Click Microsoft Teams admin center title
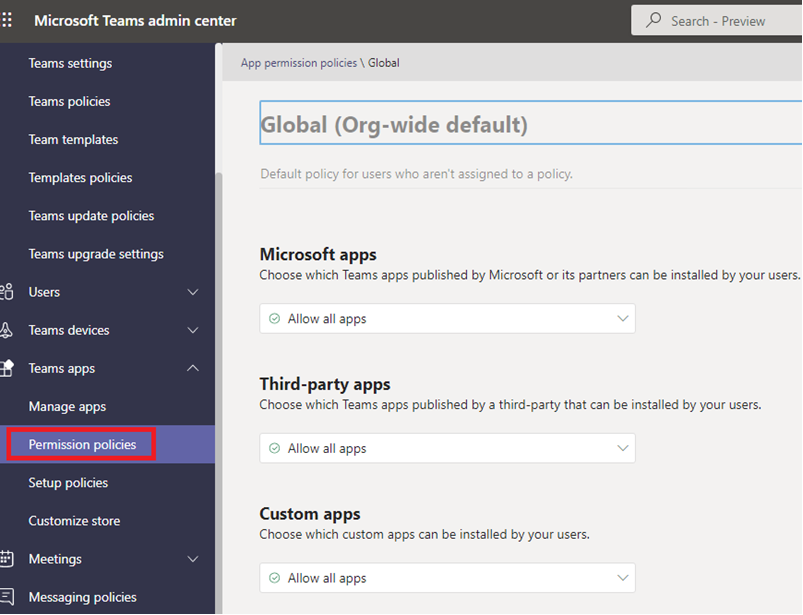 pos(135,20)
